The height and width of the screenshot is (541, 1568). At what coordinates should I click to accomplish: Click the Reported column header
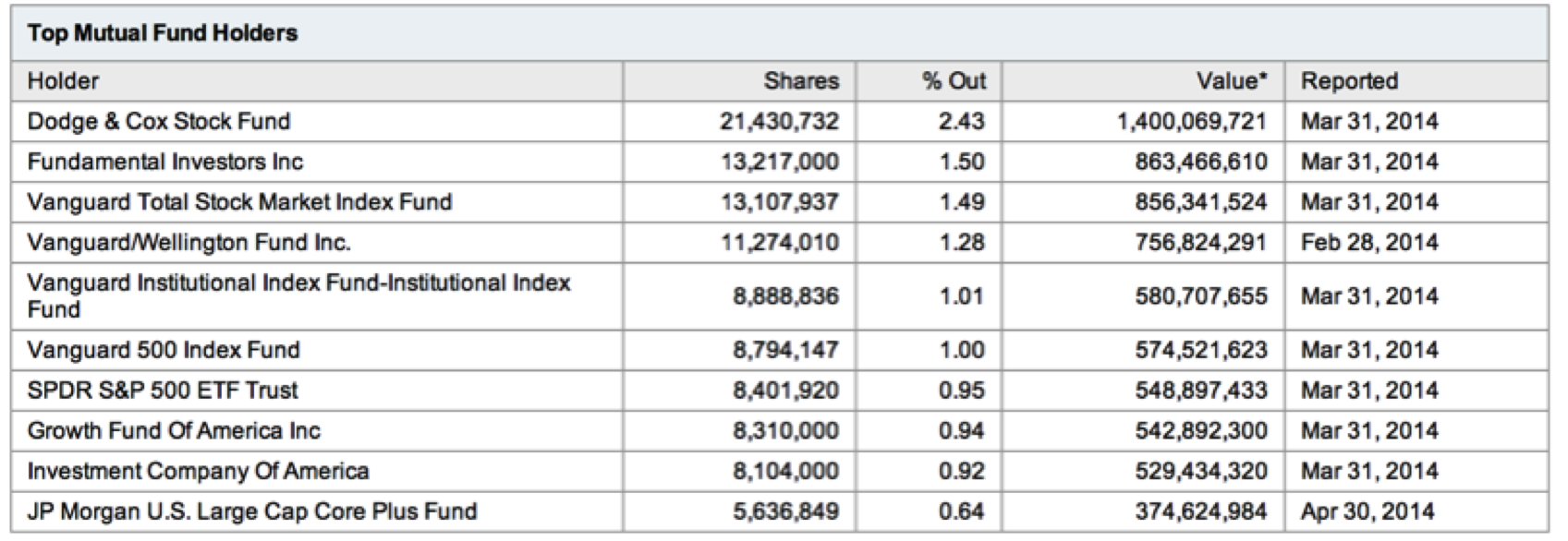pyautogui.click(x=1349, y=81)
